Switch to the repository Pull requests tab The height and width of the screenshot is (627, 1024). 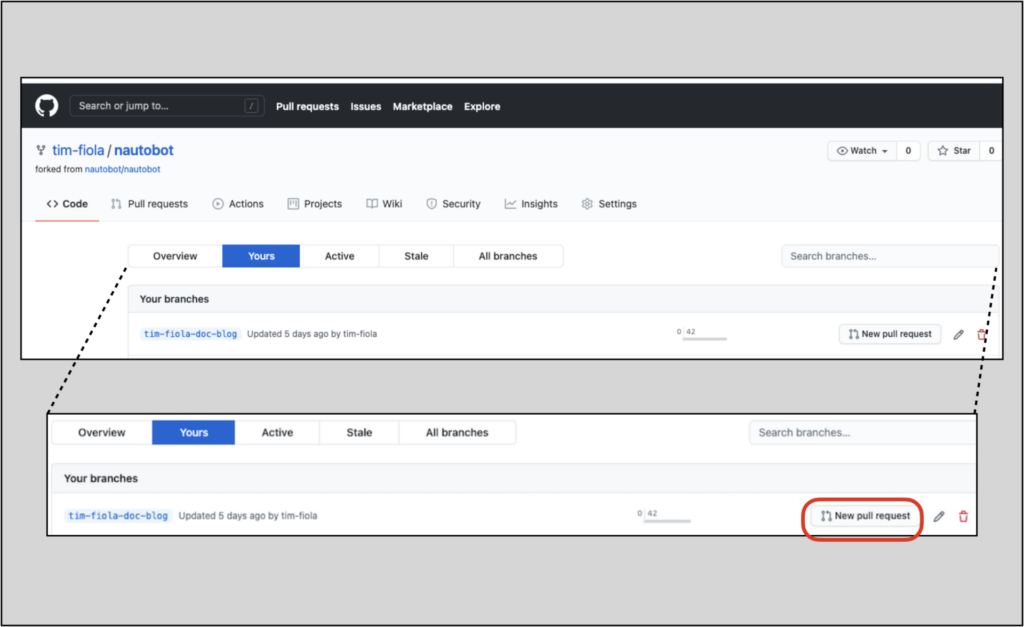click(x=150, y=204)
